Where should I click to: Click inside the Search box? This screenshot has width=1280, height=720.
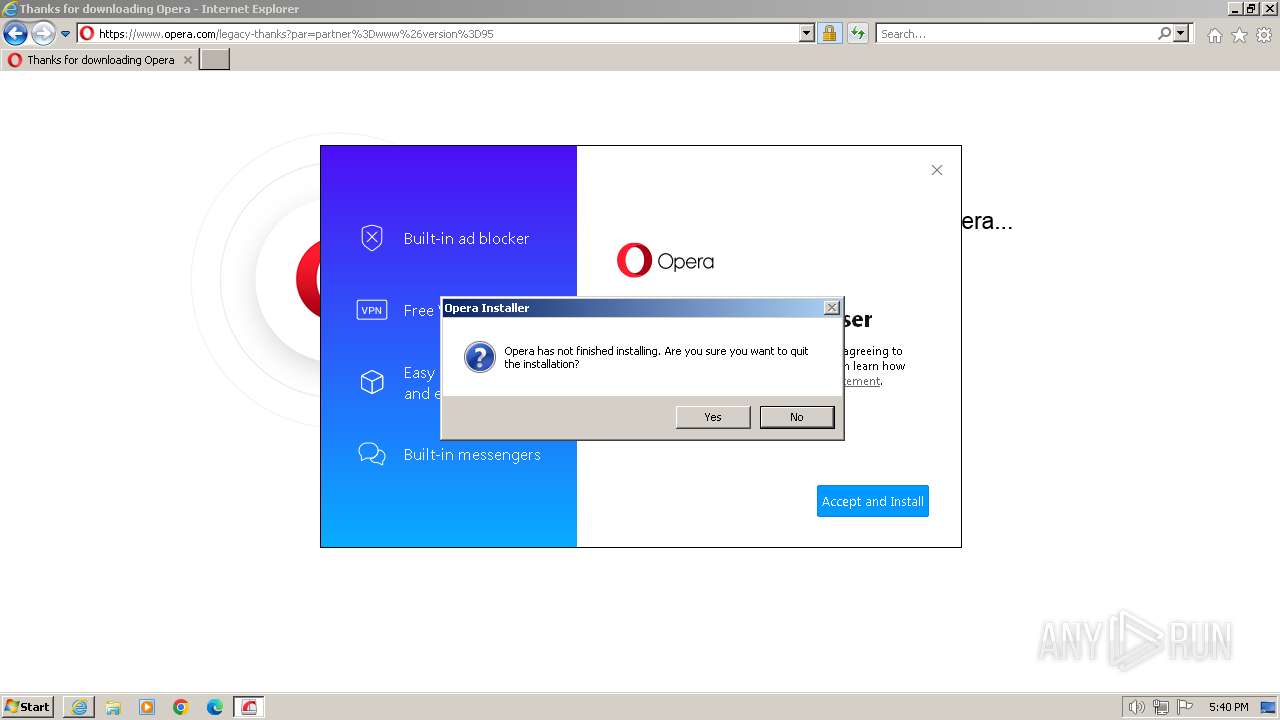pyautogui.click(x=1016, y=33)
